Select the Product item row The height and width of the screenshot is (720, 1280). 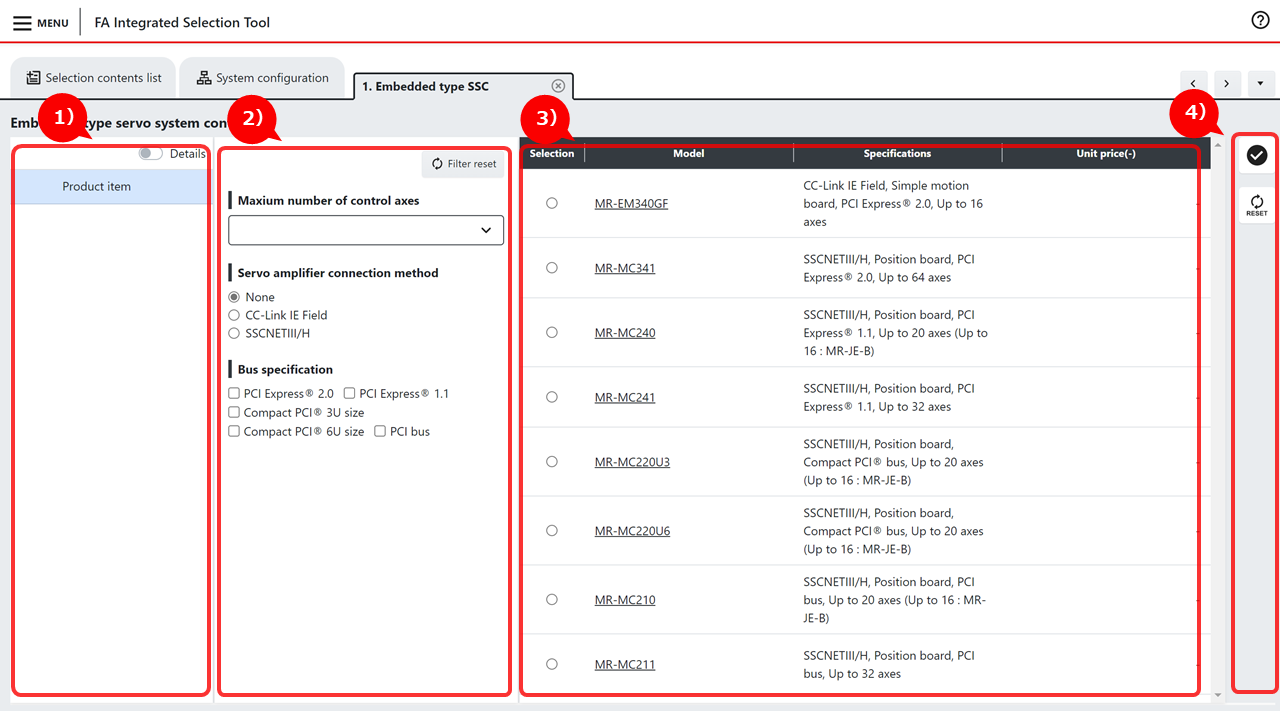tap(111, 186)
